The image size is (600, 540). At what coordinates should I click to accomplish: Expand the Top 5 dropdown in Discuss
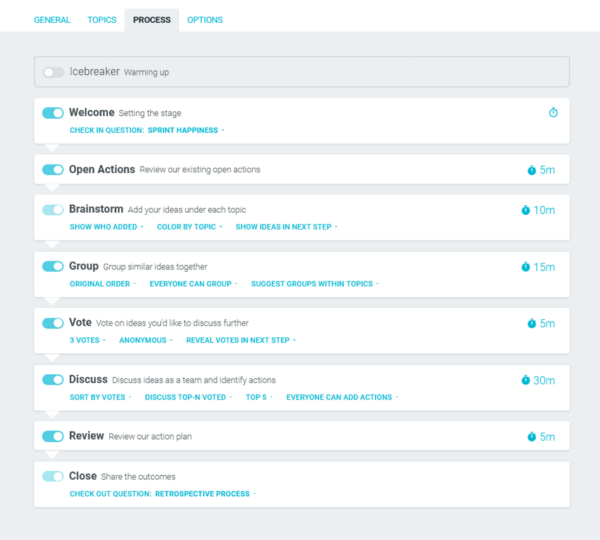[258, 397]
